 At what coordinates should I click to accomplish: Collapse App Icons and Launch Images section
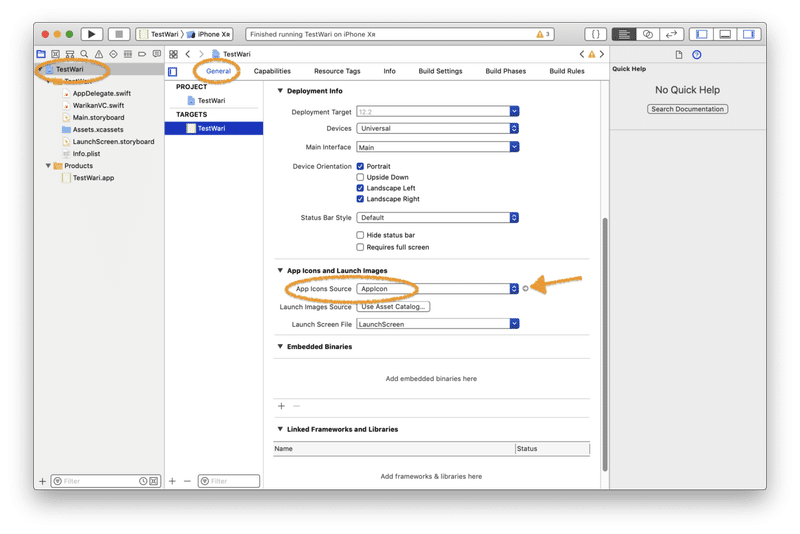(280, 270)
